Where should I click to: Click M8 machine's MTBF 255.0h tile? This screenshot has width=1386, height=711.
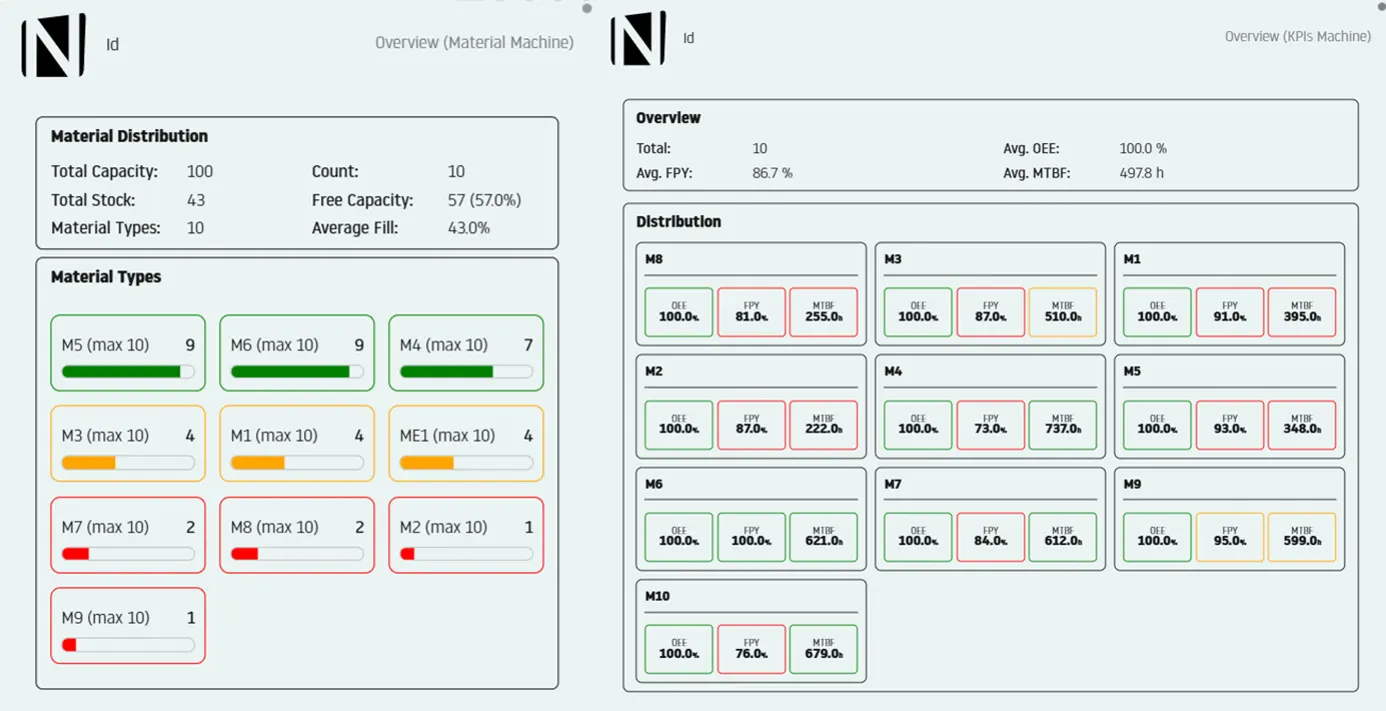(x=823, y=312)
